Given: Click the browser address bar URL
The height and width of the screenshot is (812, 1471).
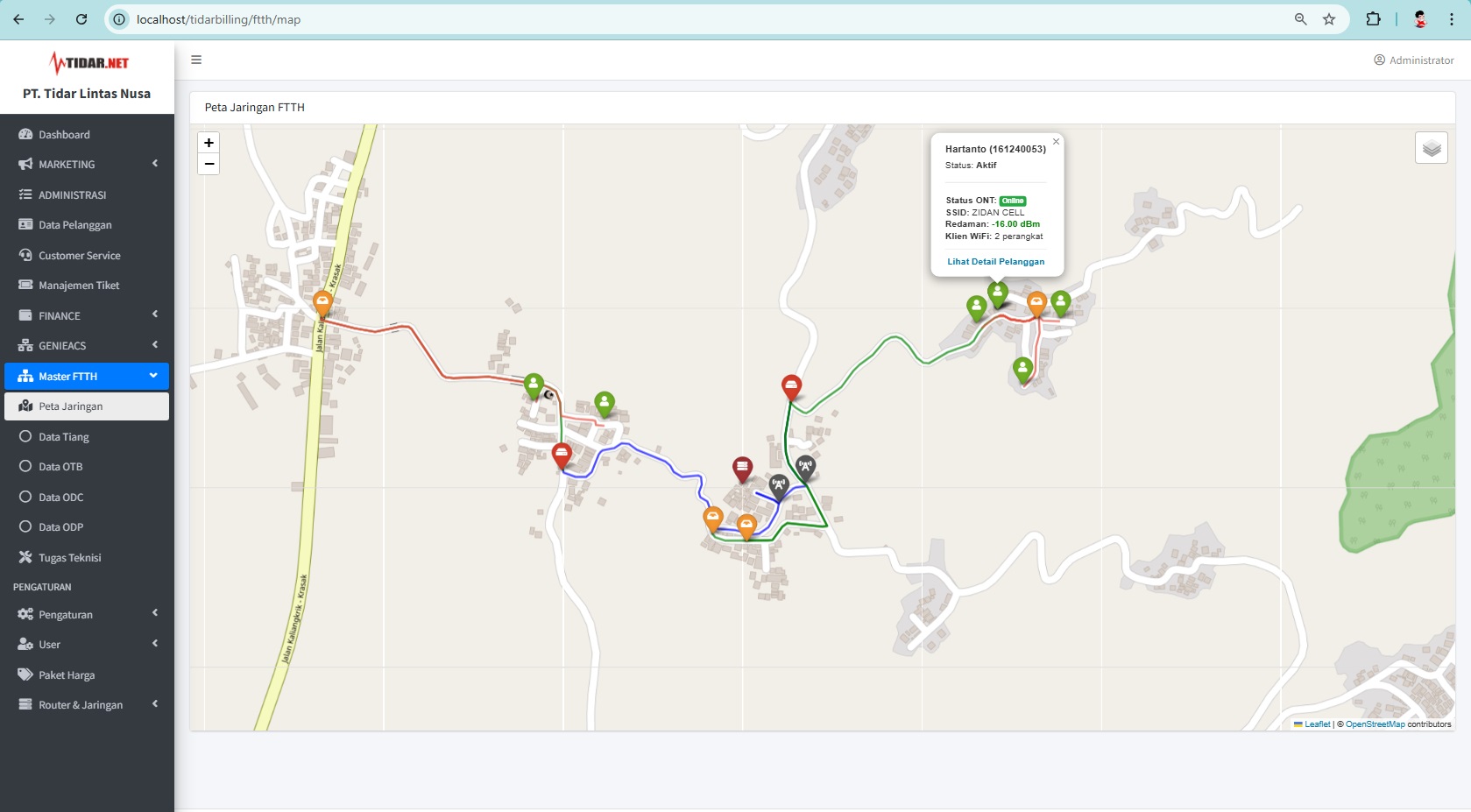Looking at the screenshot, I should [218, 19].
